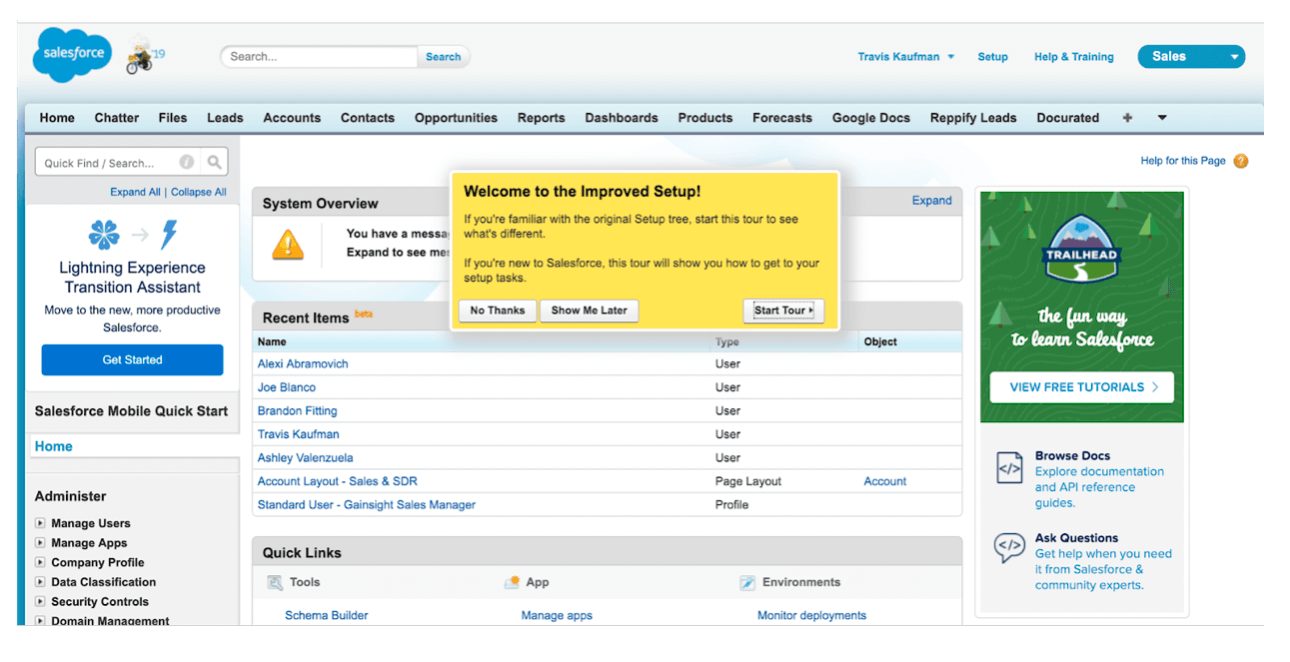Click the Salesforce cloud logo
This screenshot has width=1290, height=662.
point(72,54)
